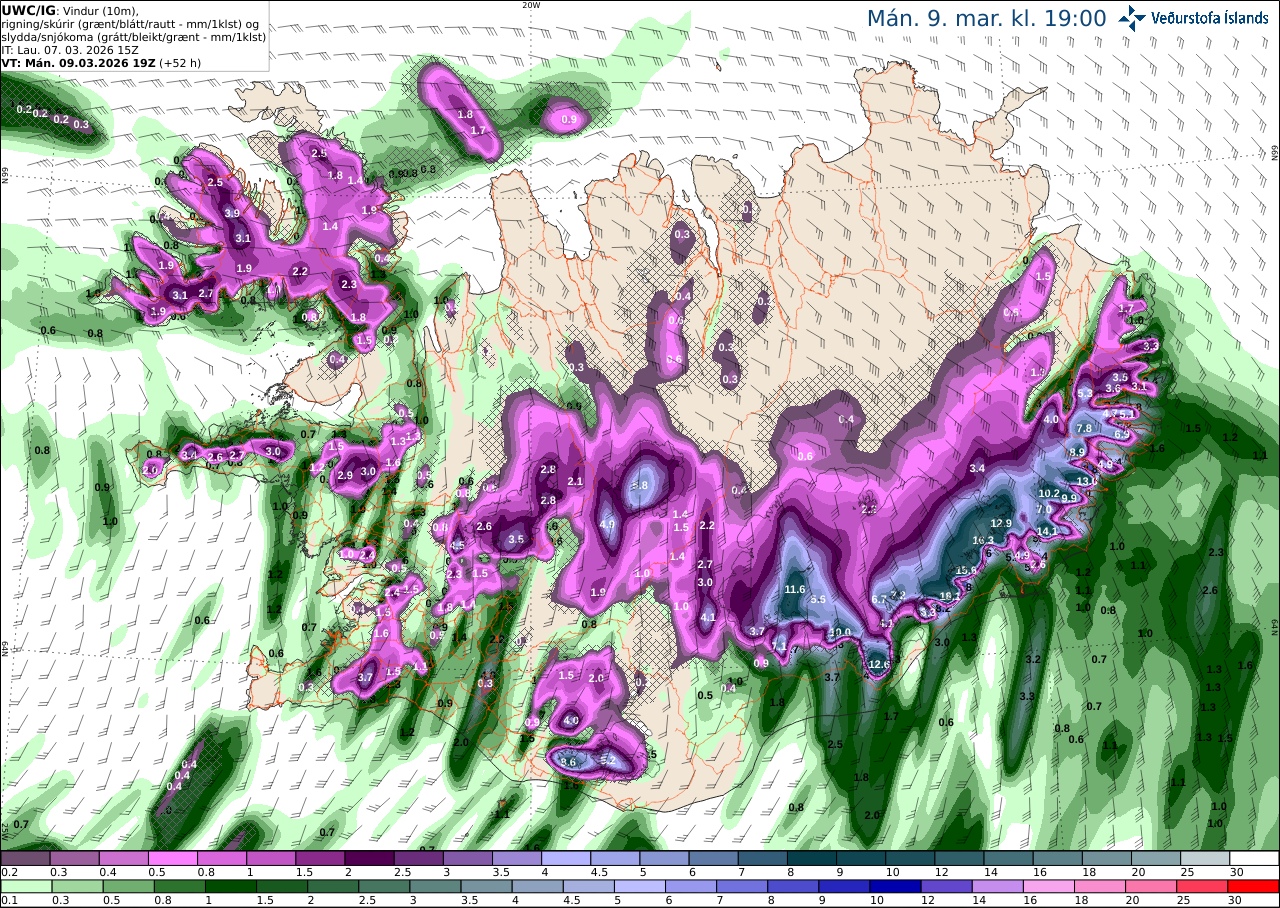Select the bright pink 0.5 swatch in the snow scale
This screenshot has width=1280, height=908.
coord(172,858)
